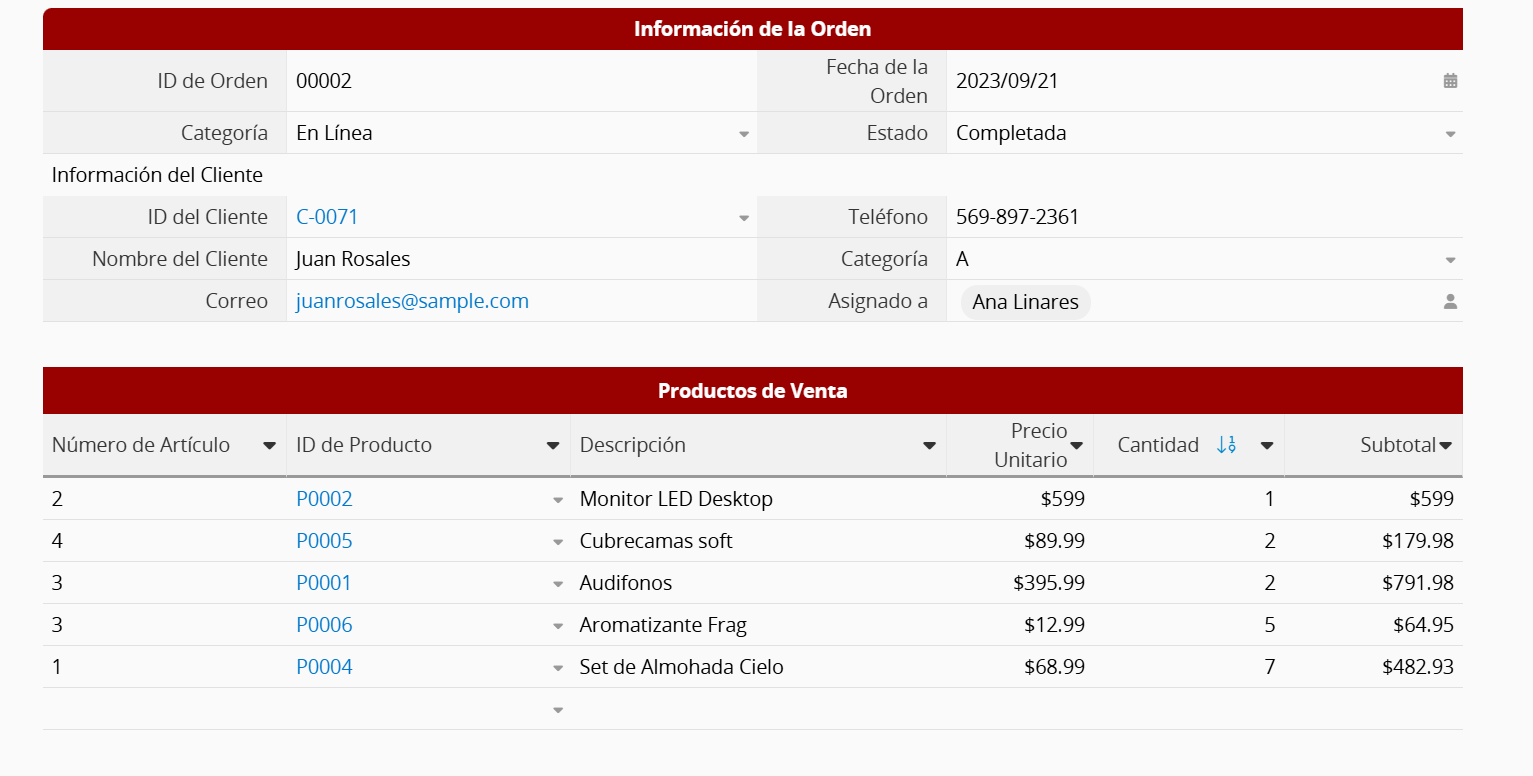Click the Ana Linares assignee chip
Screen dimensions: 1533x776
click(1025, 302)
